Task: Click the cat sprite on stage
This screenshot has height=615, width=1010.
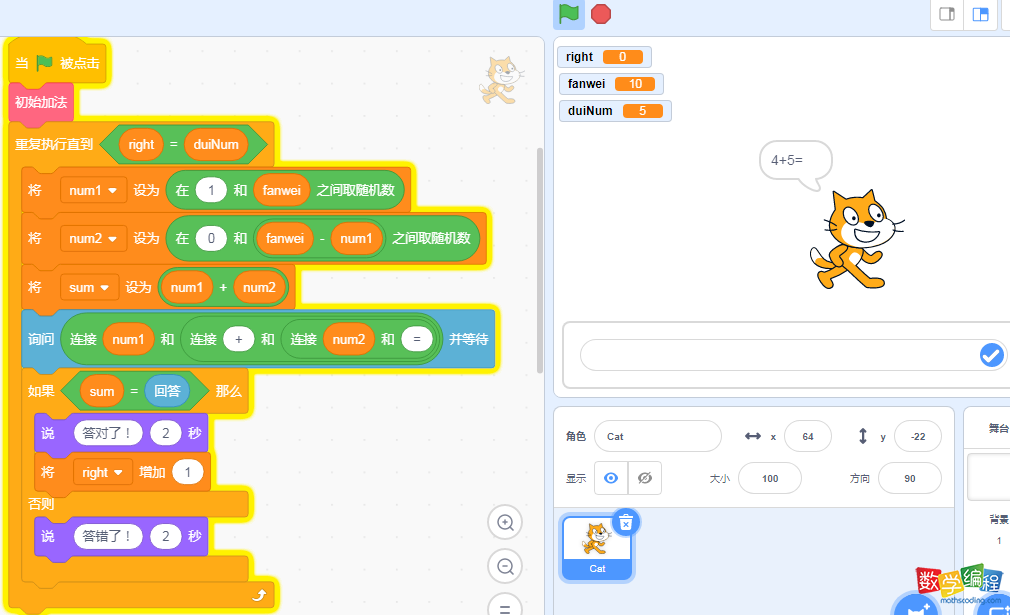Action: (855, 240)
